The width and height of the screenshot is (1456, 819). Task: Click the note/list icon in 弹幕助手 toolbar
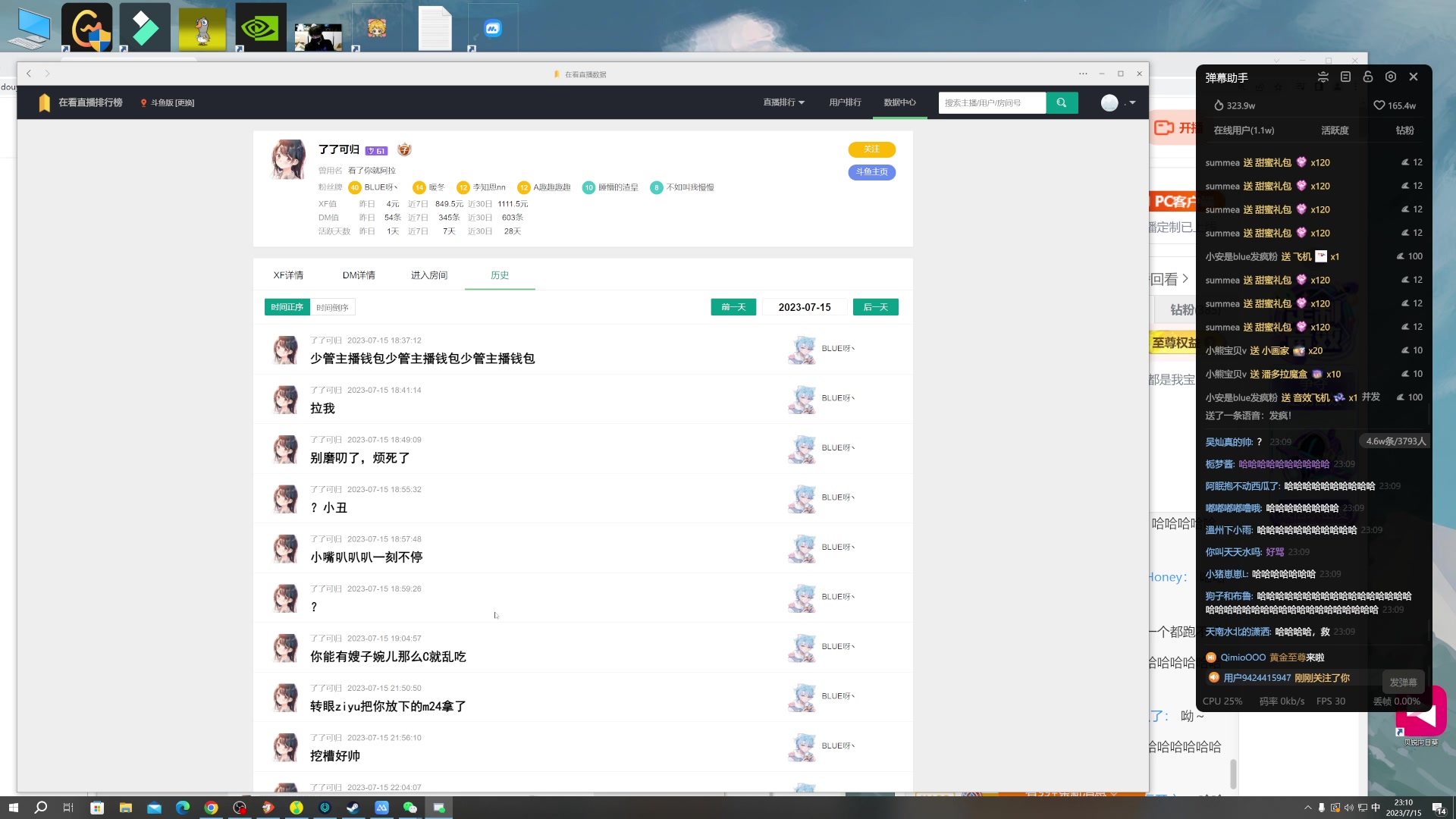pos(1345,77)
